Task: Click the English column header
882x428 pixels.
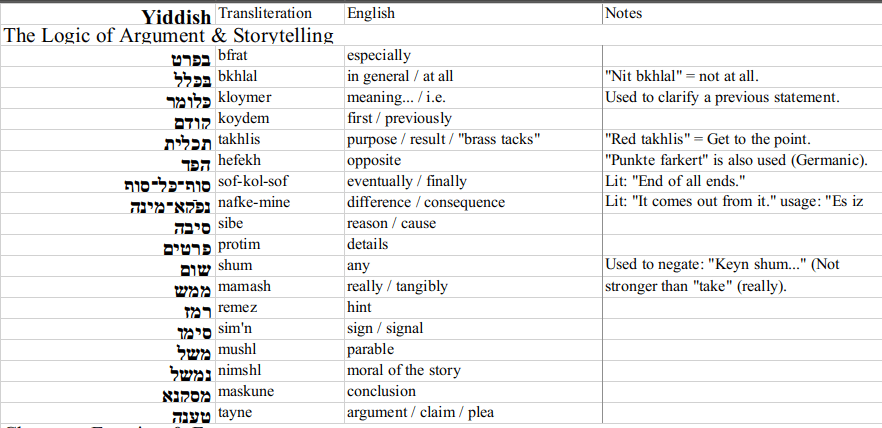Action: click(371, 14)
